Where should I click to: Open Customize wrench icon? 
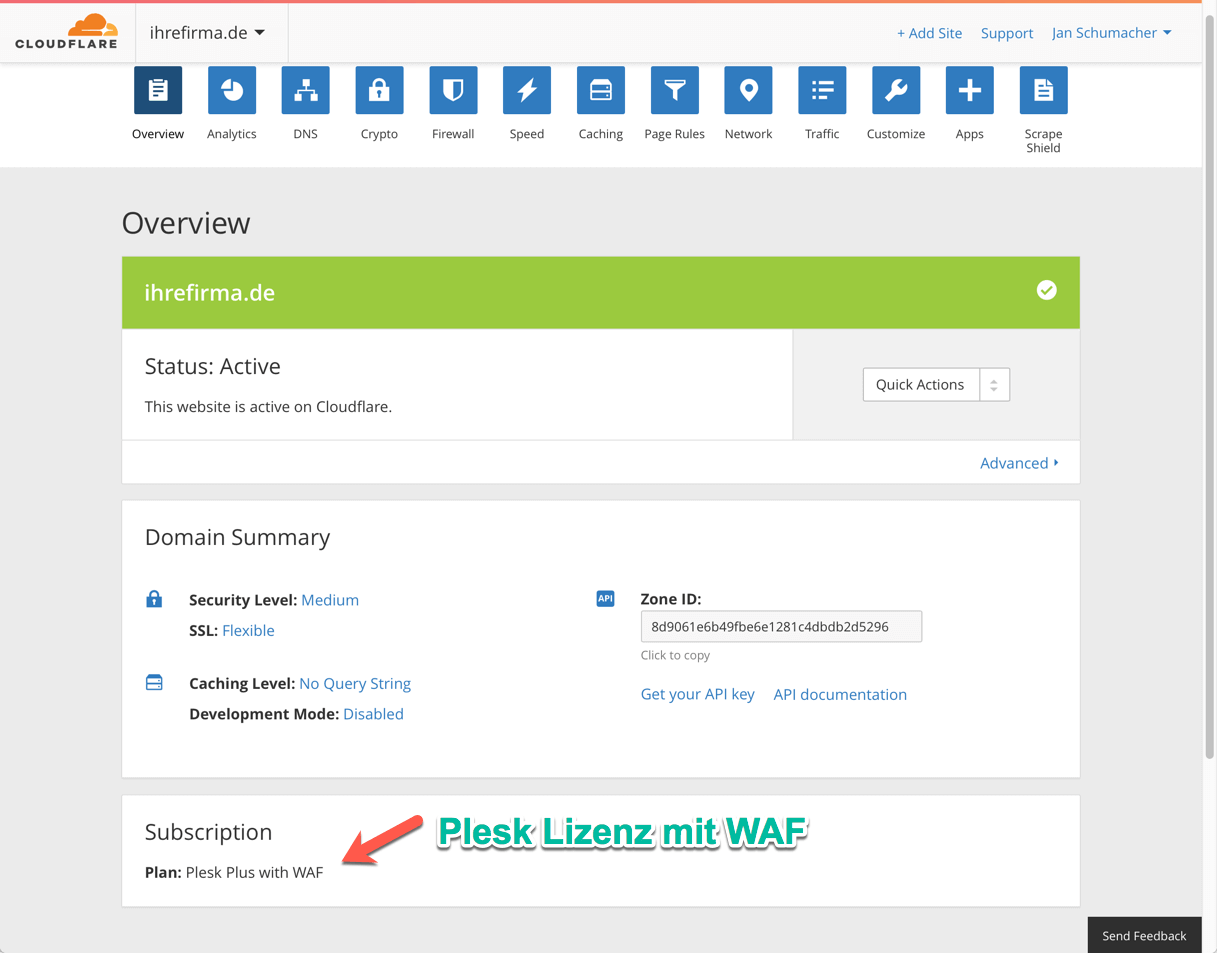tap(896, 91)
